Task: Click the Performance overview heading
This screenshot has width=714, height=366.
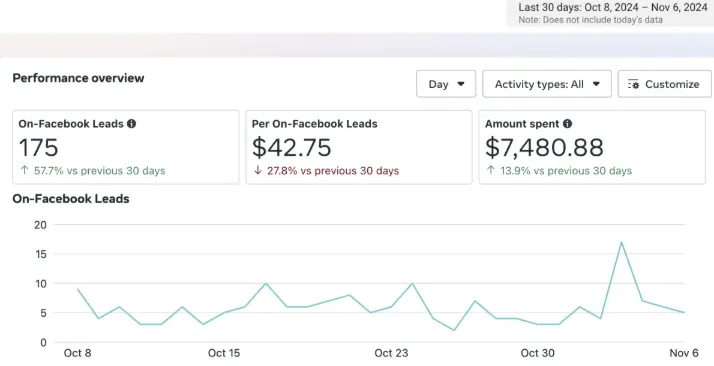Action: 78,78
